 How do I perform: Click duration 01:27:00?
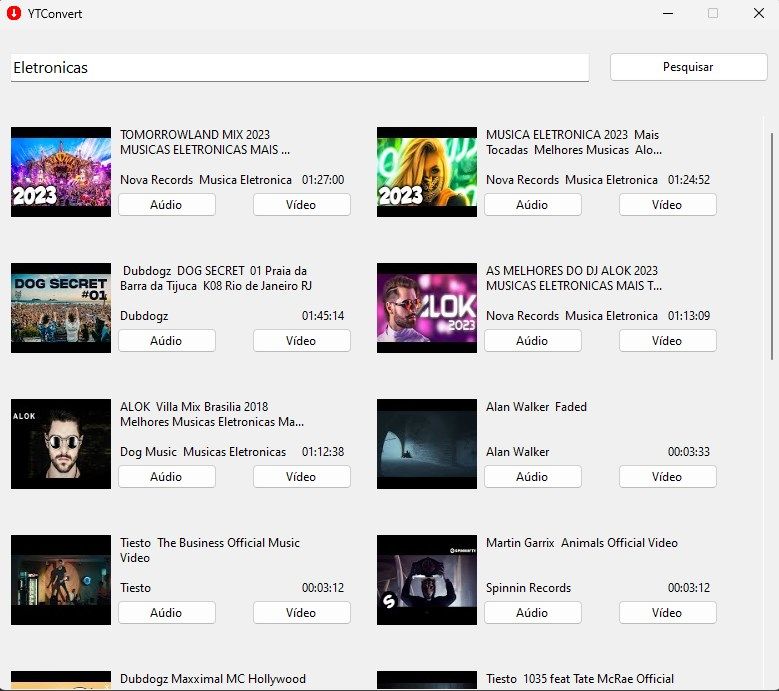point(323,180)
